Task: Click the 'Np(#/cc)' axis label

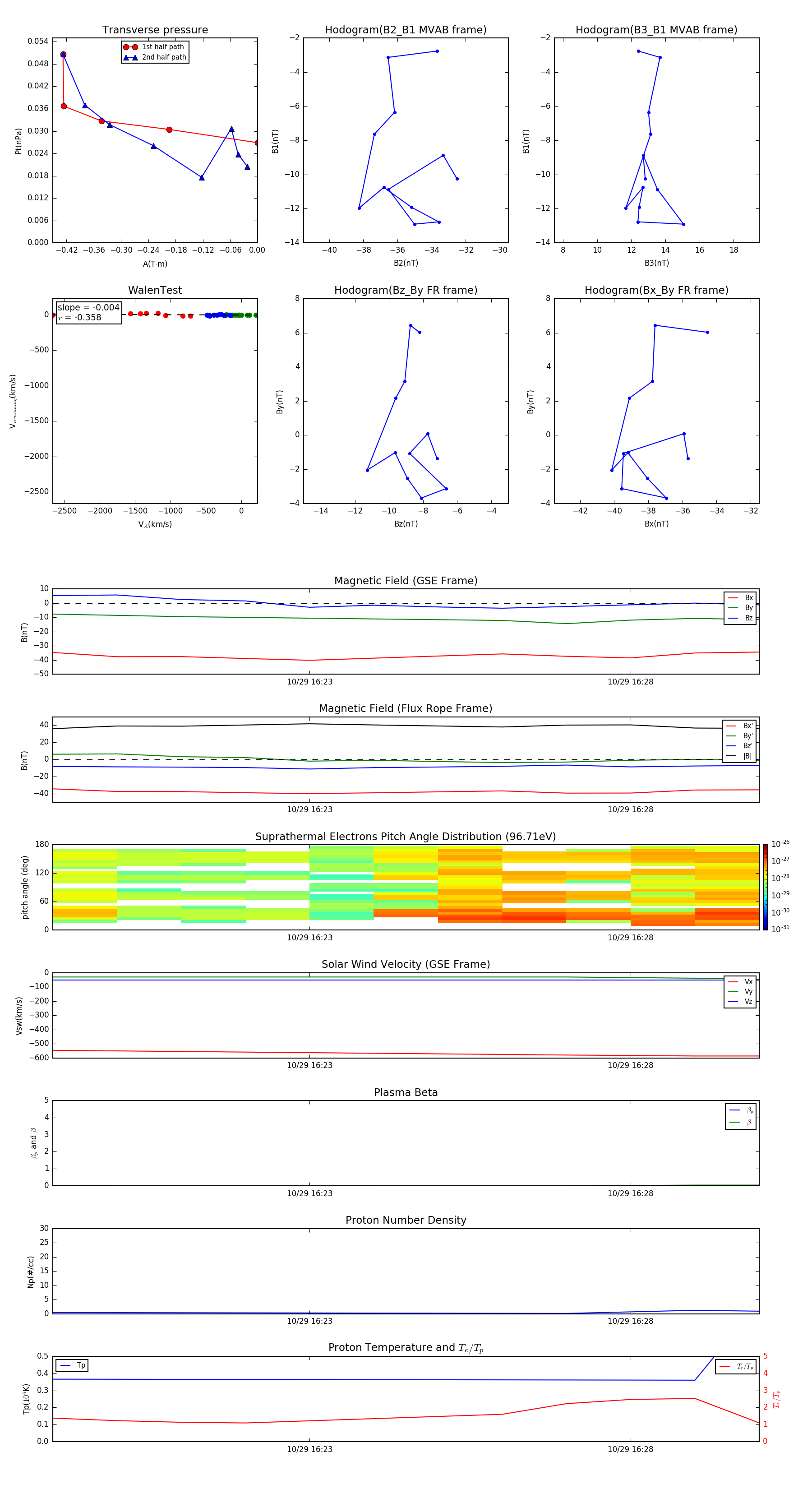Action: click(x=31, y=1272)
